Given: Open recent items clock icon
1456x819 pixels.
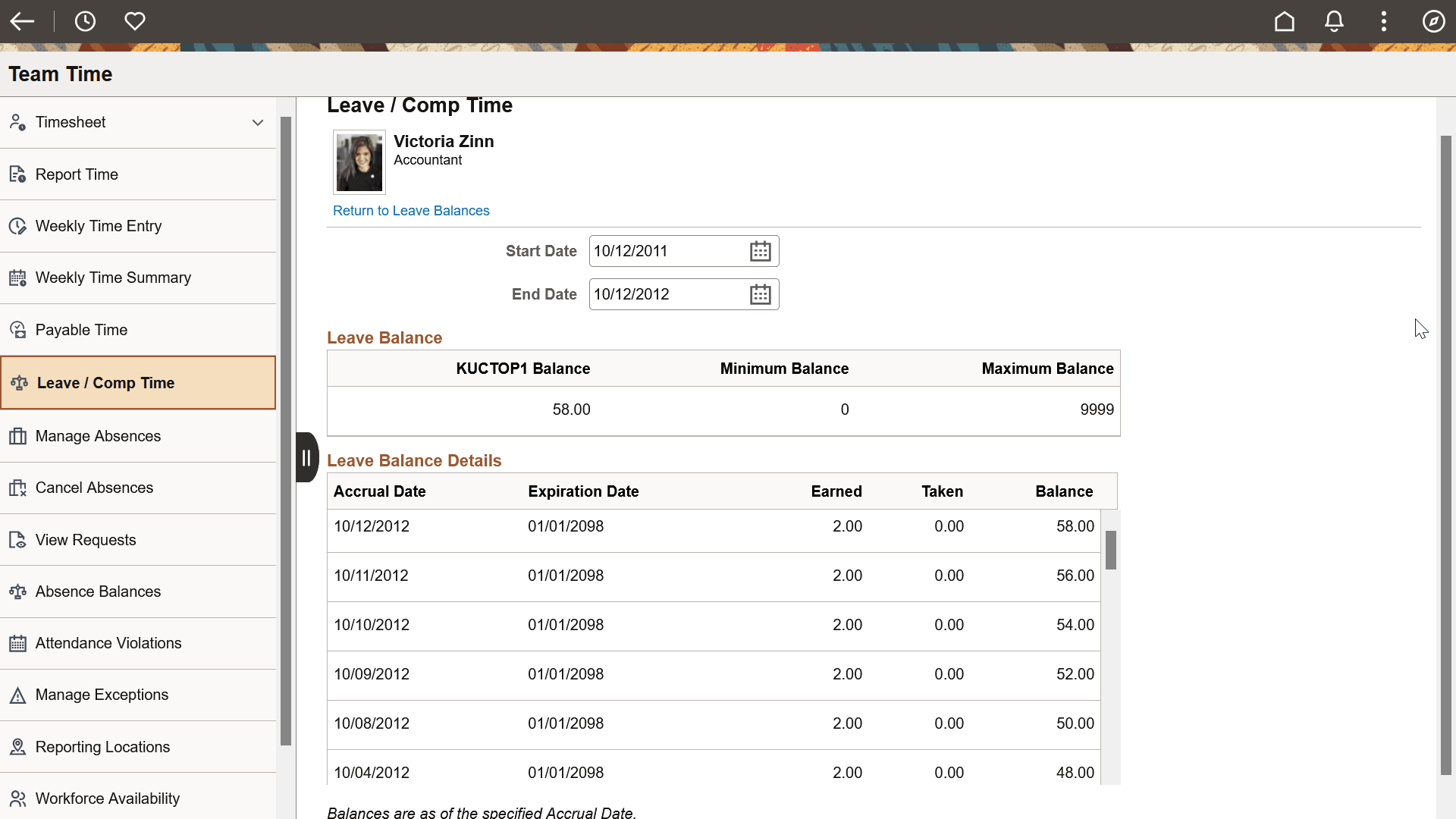Looking at the screenshot, I should (x=85, y=21).
